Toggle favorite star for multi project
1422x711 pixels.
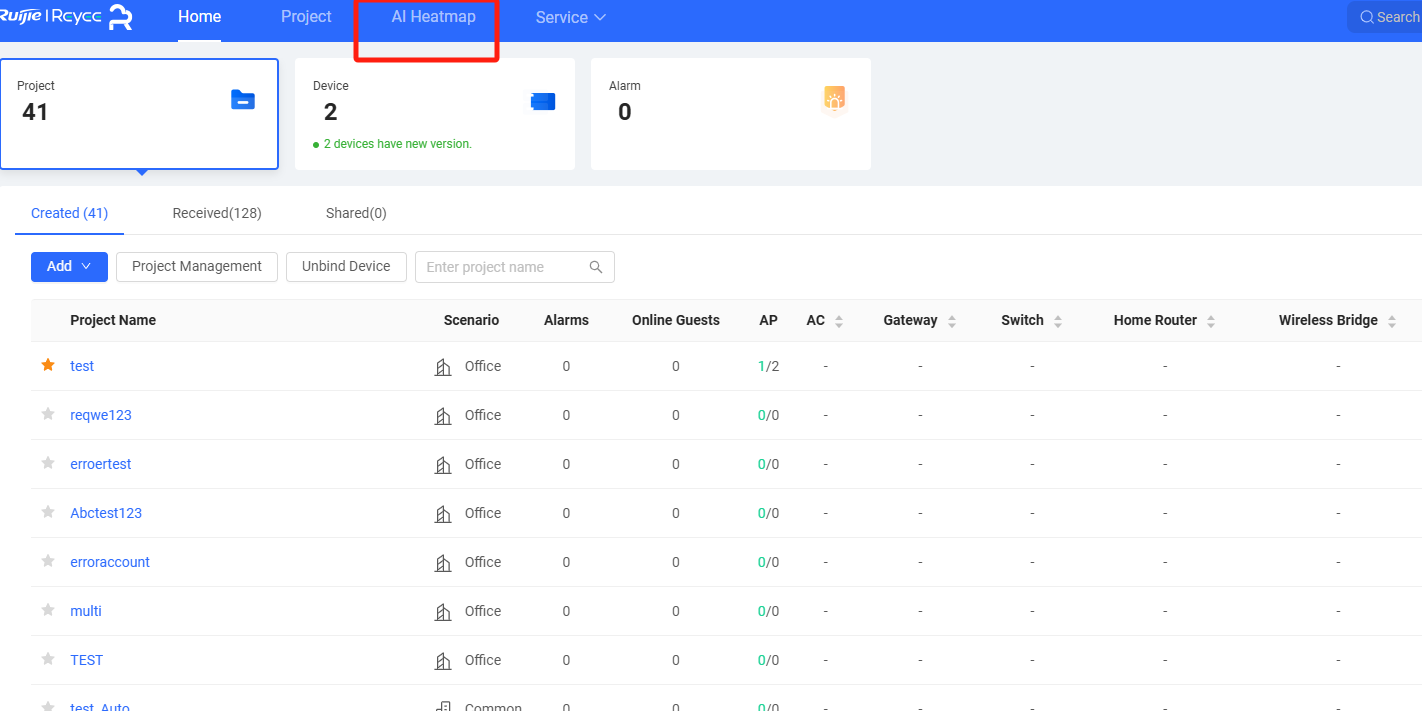click(x=48, y=611)
